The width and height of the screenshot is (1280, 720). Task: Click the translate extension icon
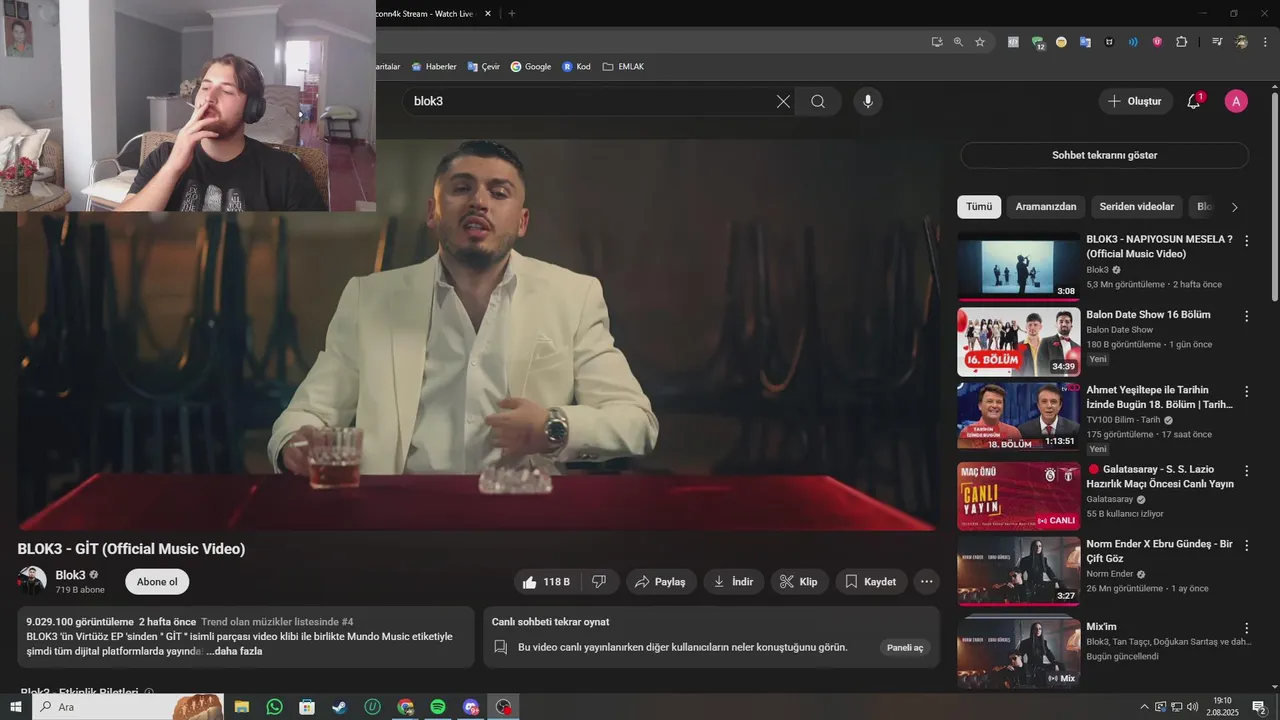(1085, 42)
